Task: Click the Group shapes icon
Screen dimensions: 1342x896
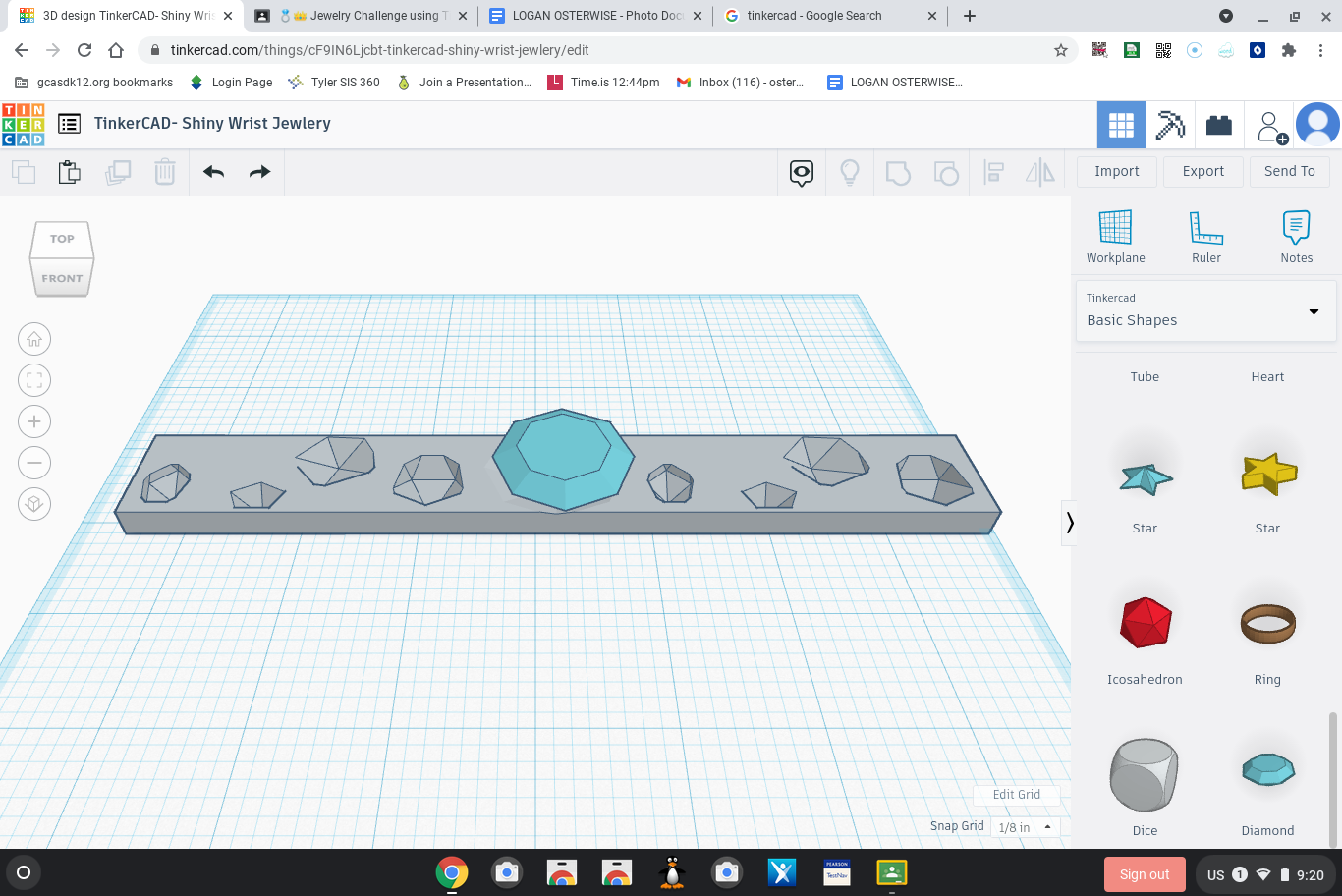Action: [x=898, y=173]
